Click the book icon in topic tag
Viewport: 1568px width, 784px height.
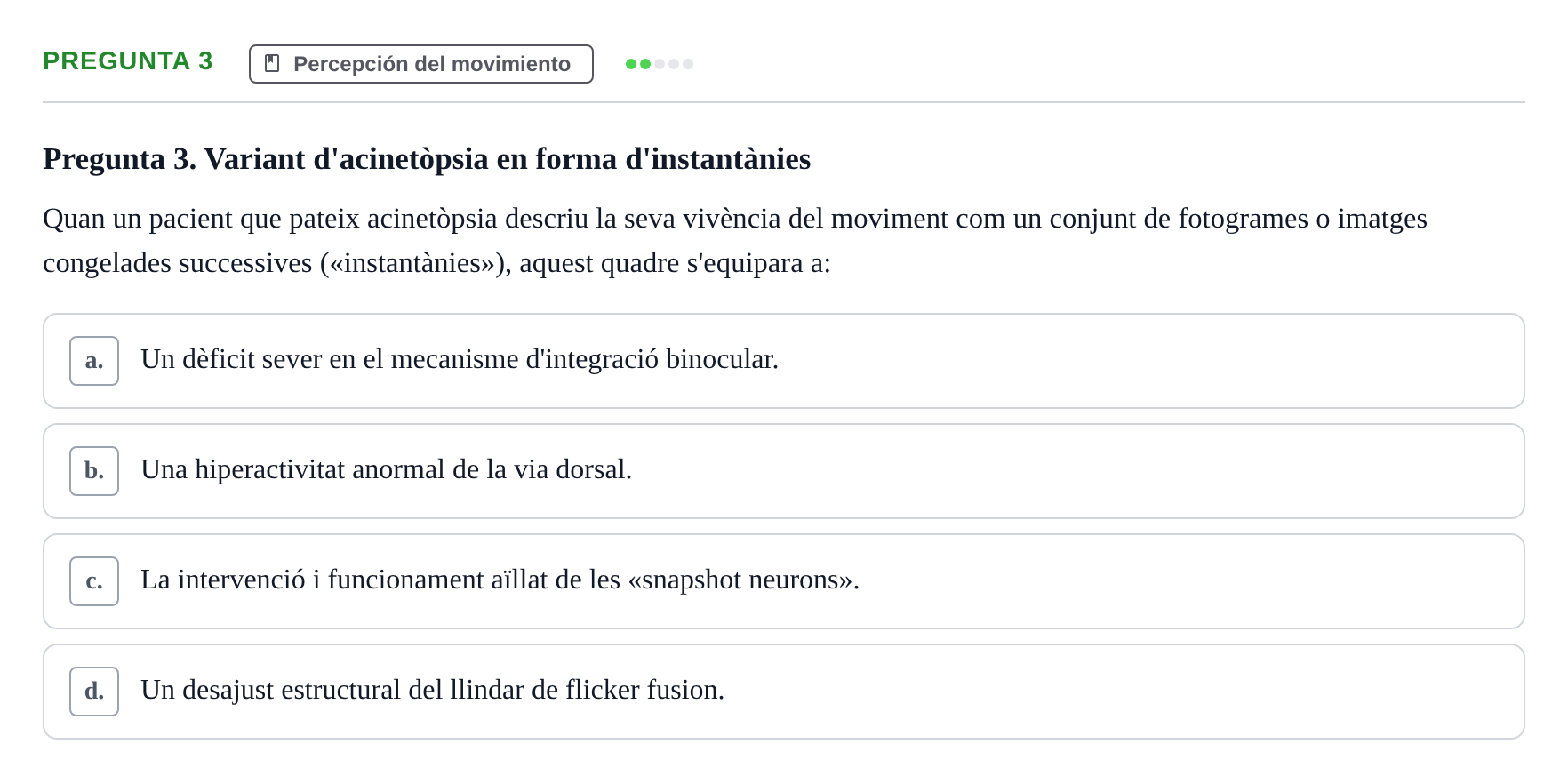(x=272, y=63)
